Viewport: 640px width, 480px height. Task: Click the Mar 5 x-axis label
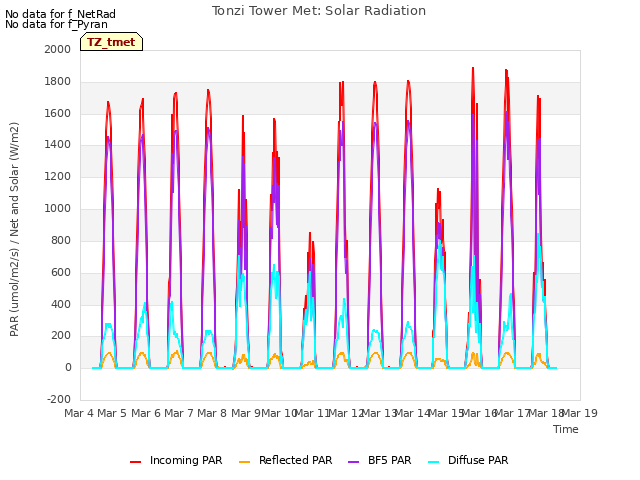click(x=112, y=413)
